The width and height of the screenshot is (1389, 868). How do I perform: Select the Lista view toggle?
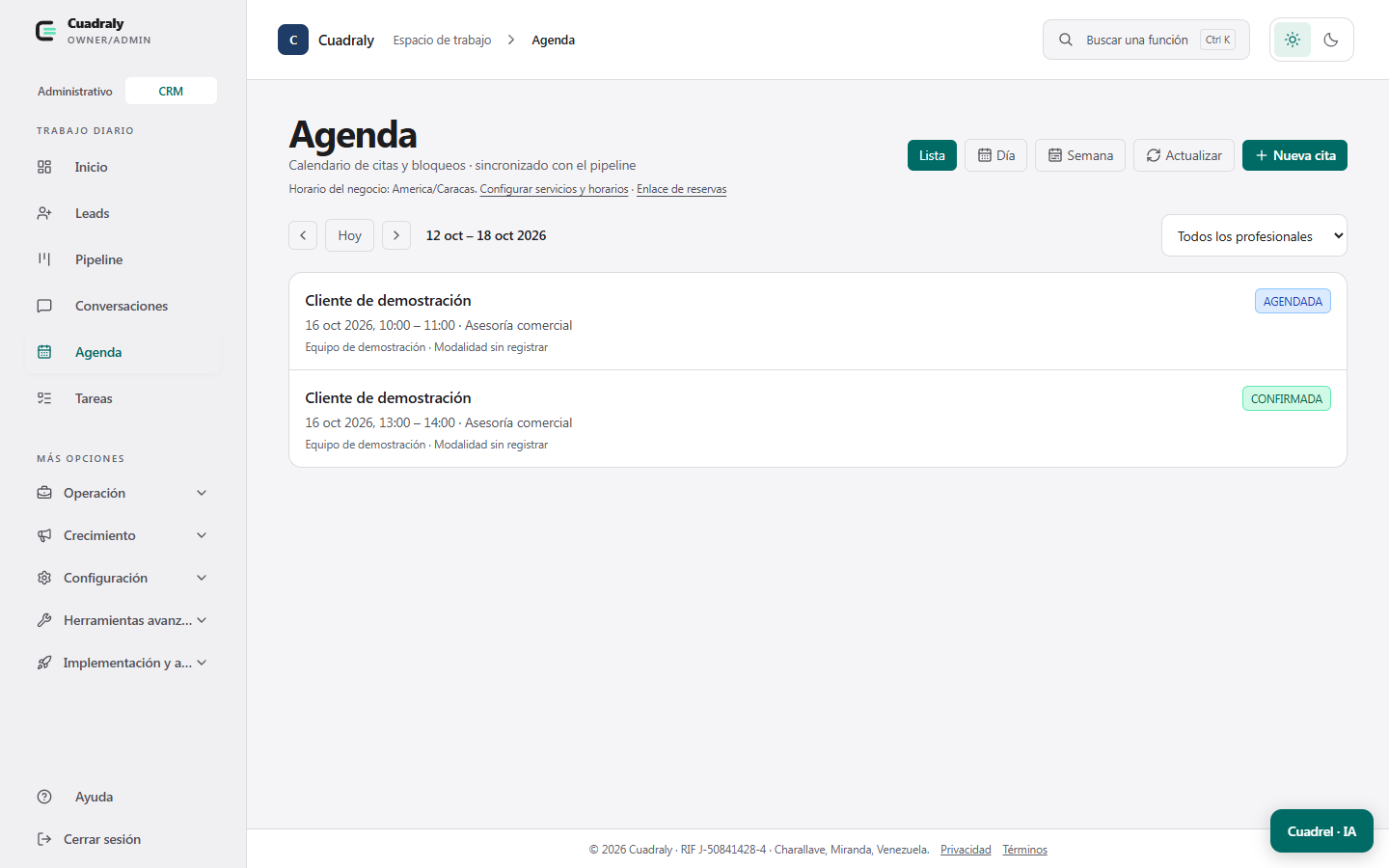(x=932, y=155)
